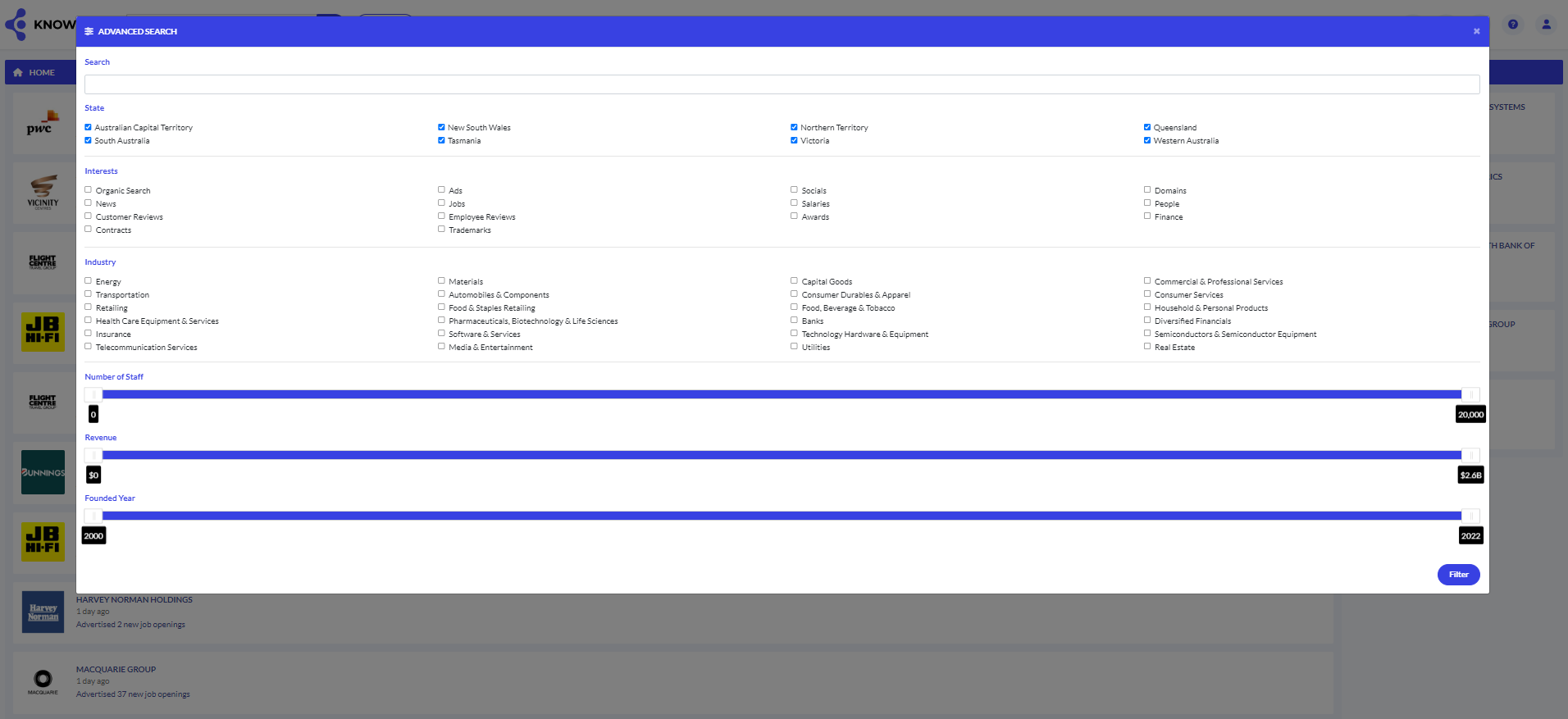Click the Number of Staff maximum handle

coord(1471,394)
